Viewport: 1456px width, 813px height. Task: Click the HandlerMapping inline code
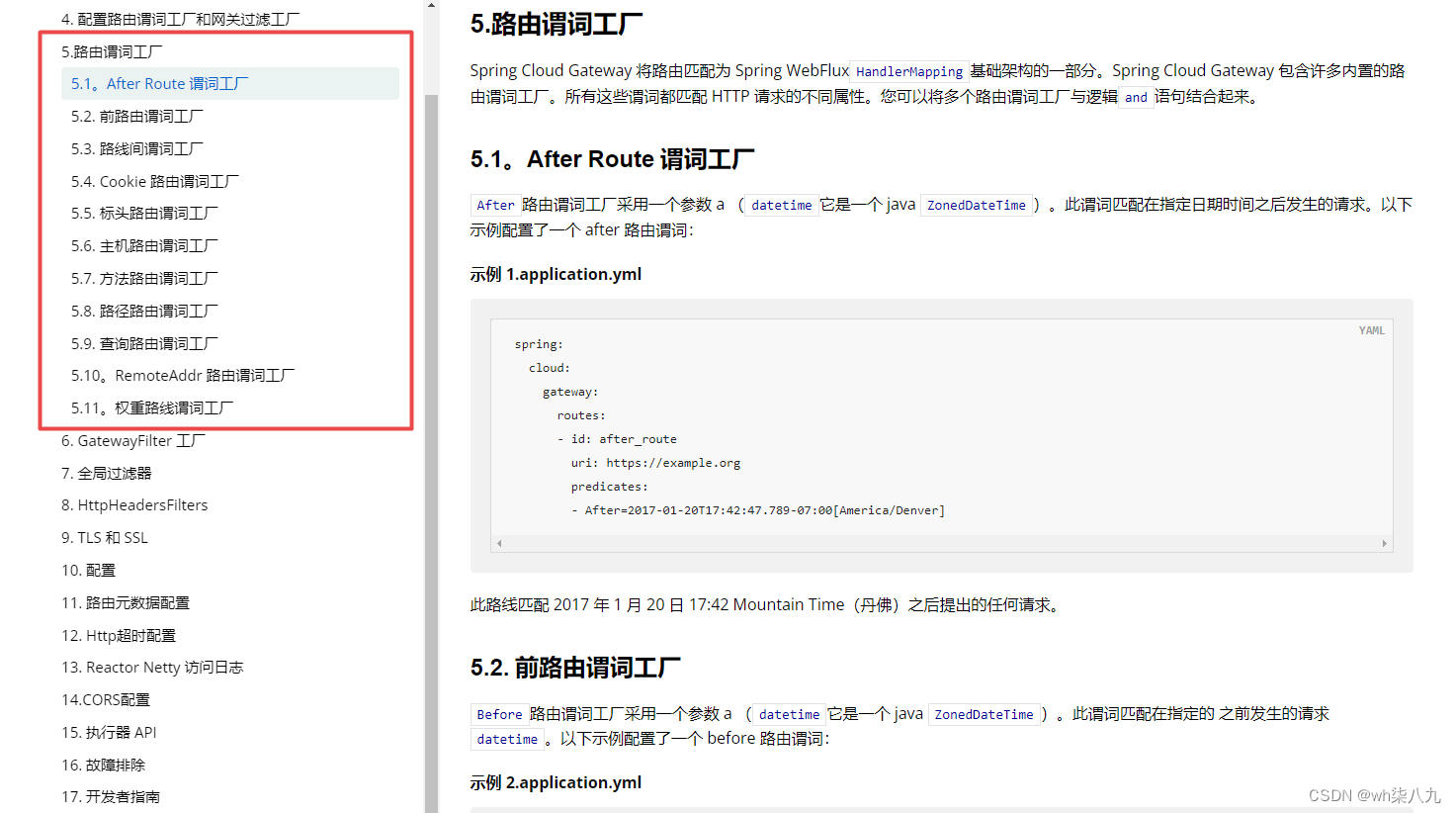coord(909,71)
